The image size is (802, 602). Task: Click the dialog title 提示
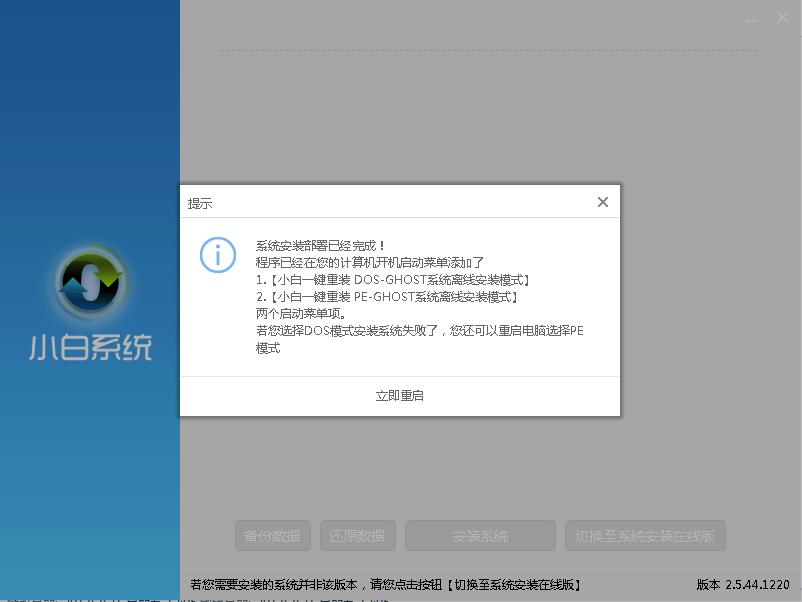click(199, 201)
